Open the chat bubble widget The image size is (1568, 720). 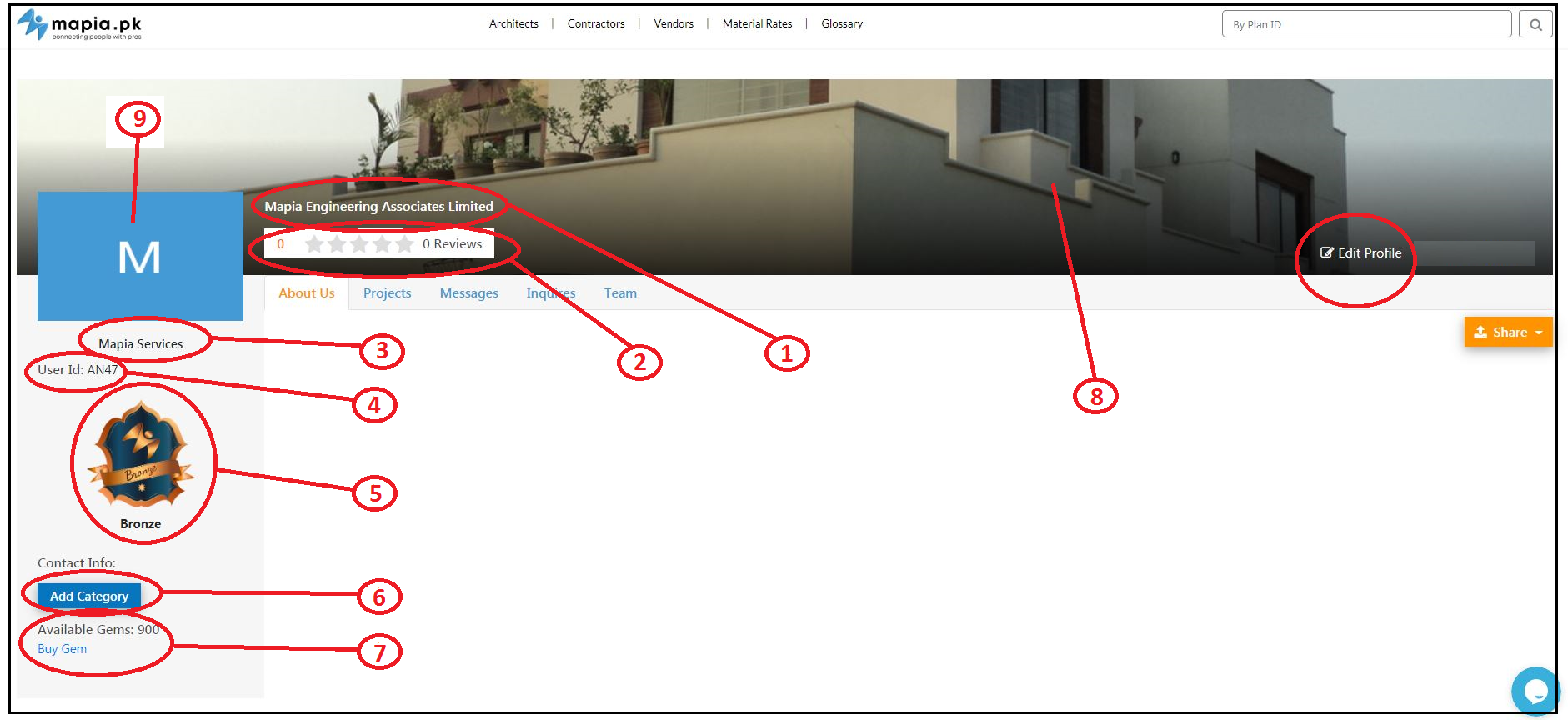(x=1535, y=691)
